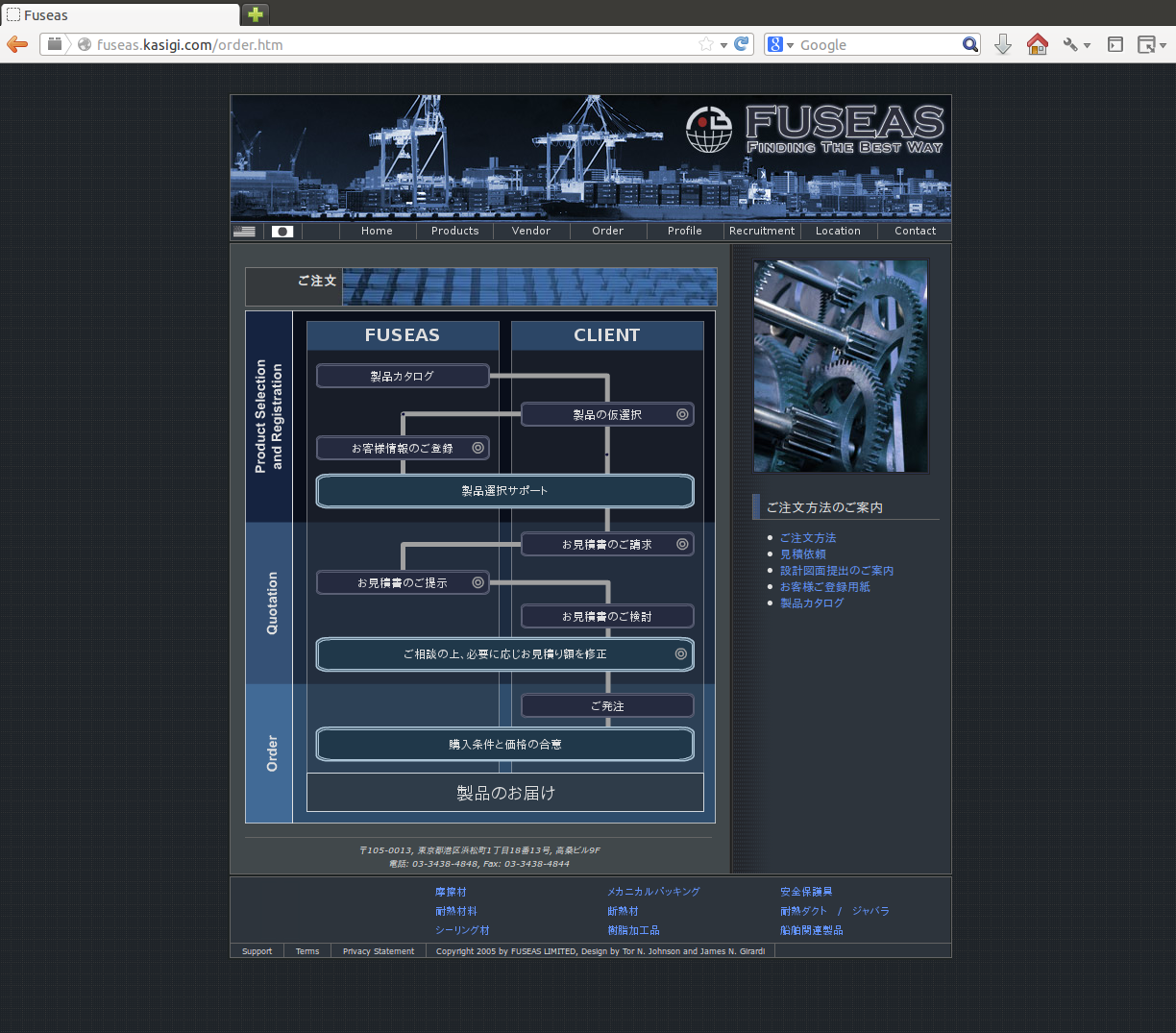Screen dimensions: 1176x1033
Task: Switch language using the US flag icon
Action: click(245, 232)
